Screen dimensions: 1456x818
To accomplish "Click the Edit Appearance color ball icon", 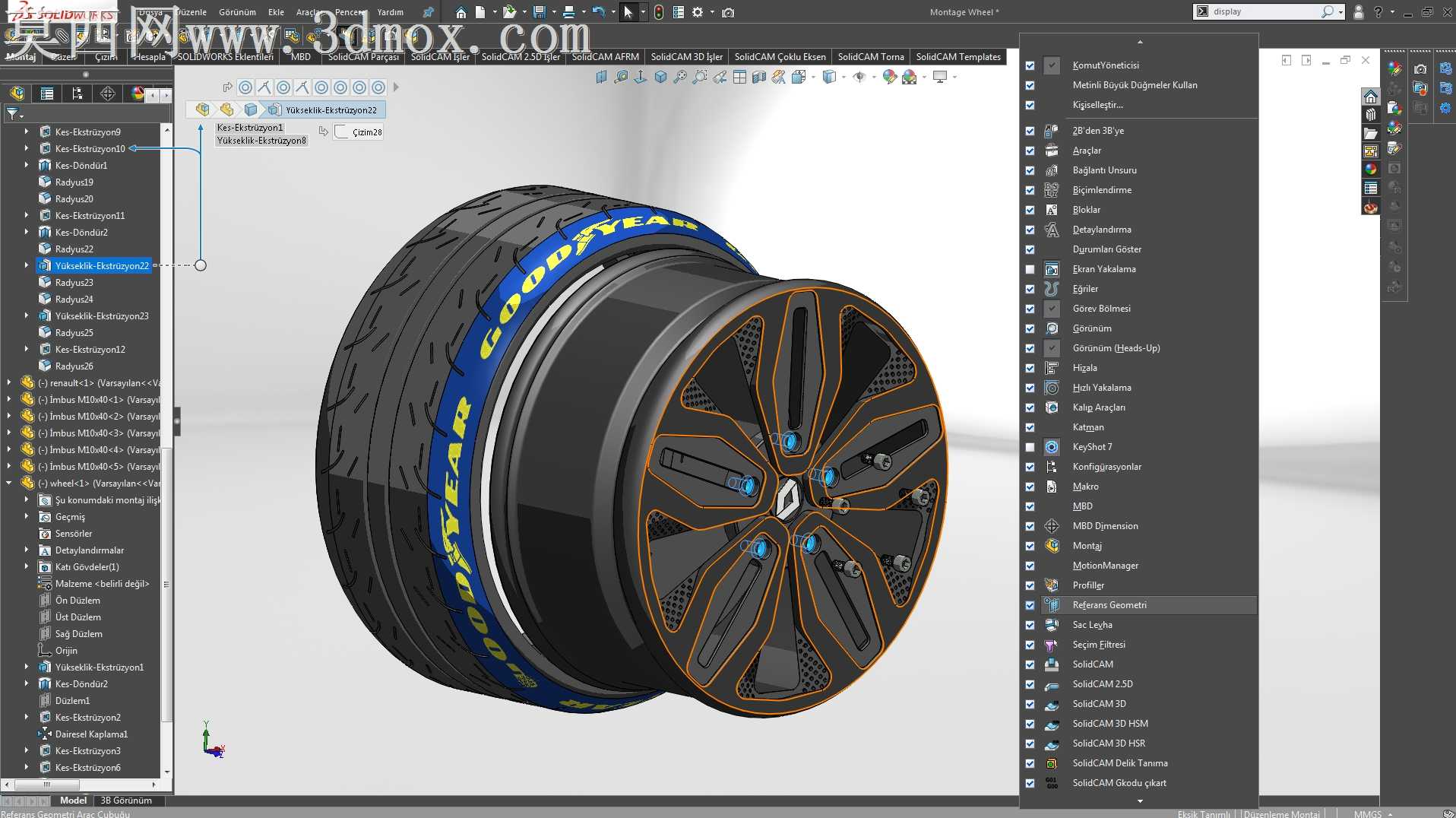I will (890, 78).
